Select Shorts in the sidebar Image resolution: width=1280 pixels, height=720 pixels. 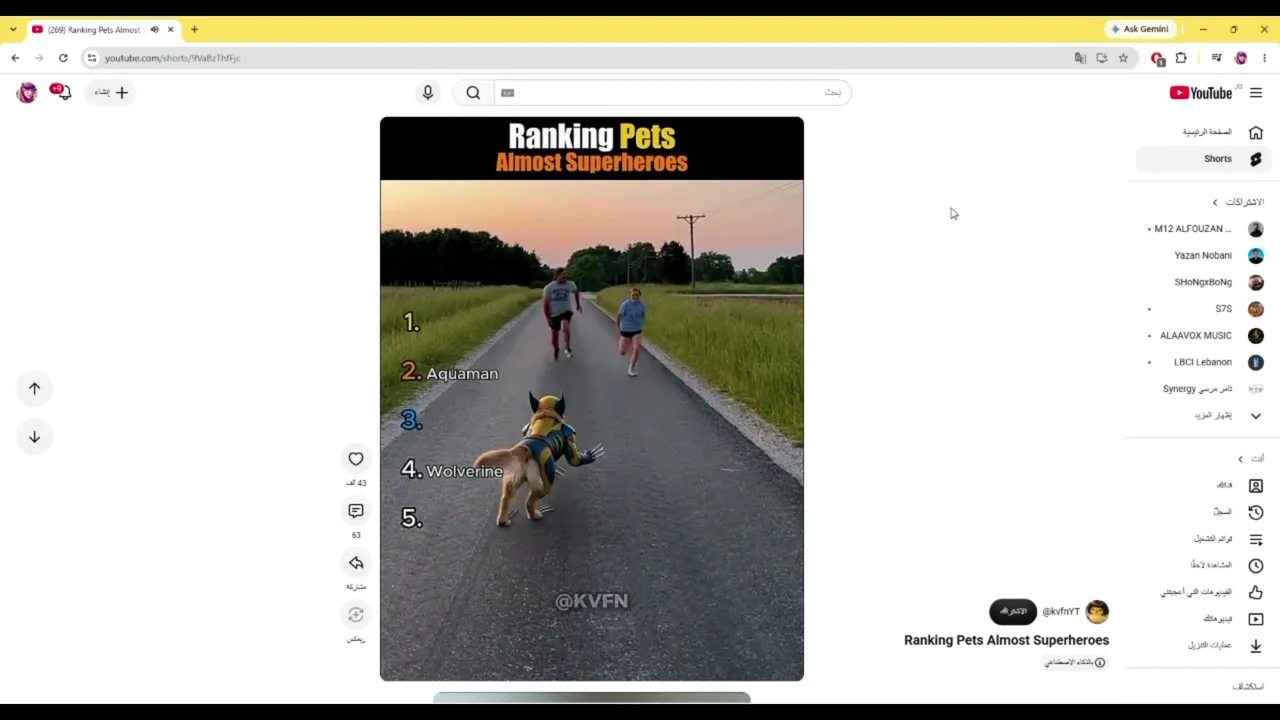pyautogui.click(x=1202, y=159)
